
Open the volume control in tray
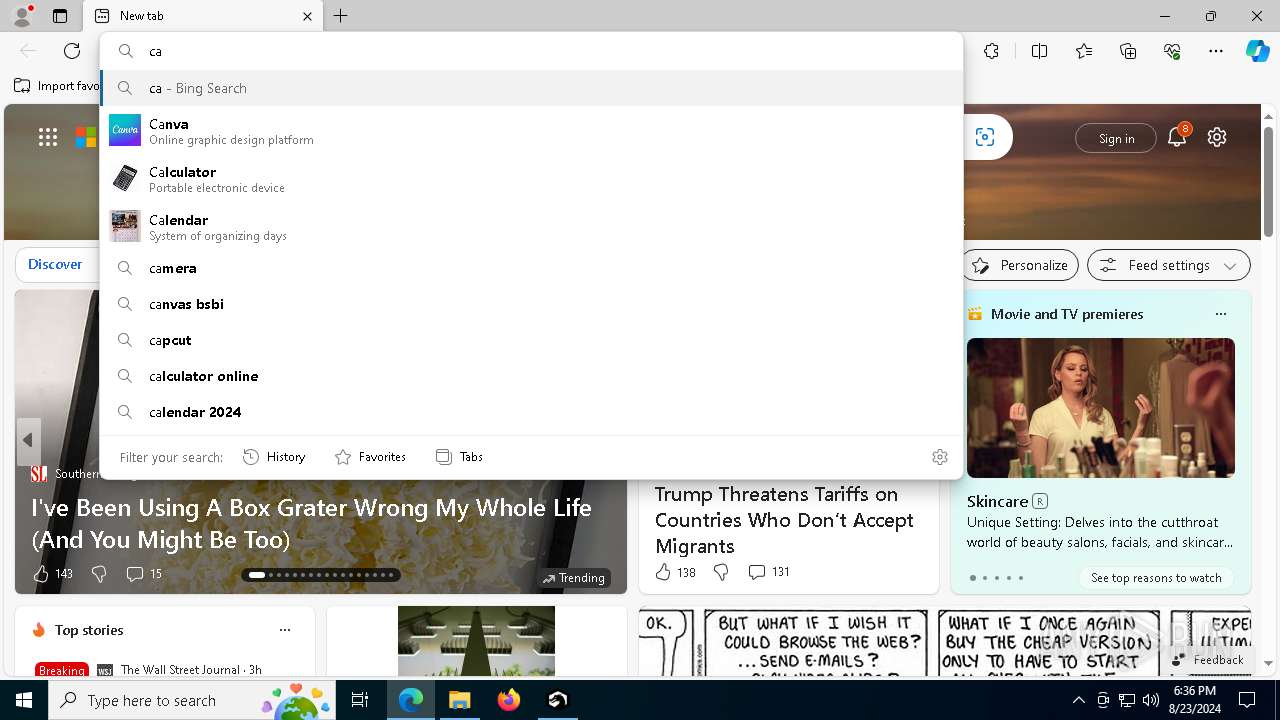click(x=1151, y=700)
